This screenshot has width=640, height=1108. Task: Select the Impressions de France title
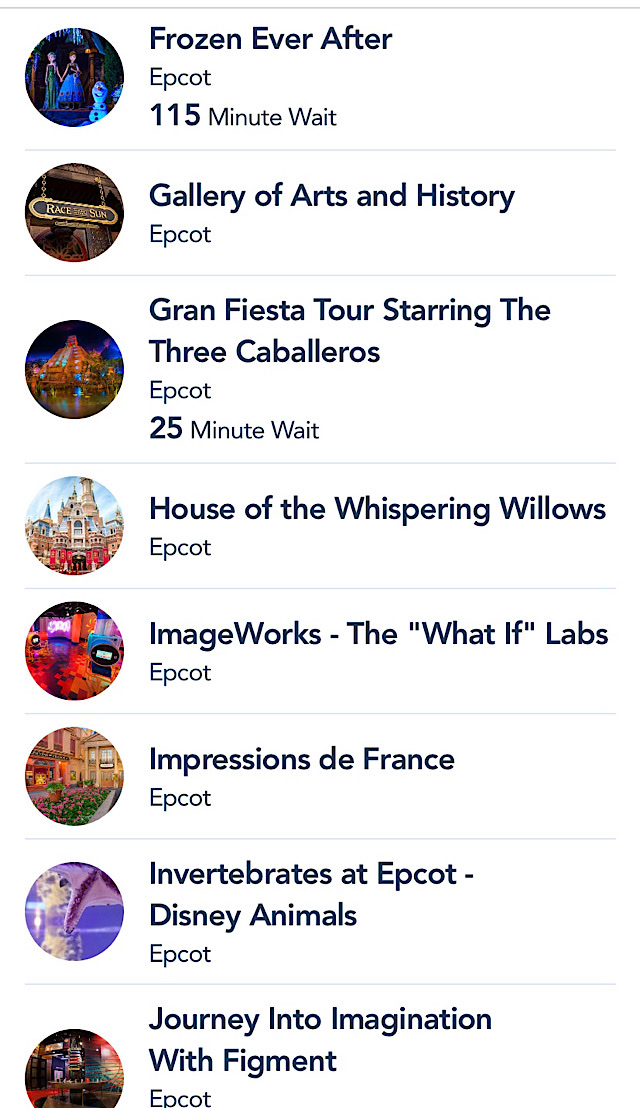[x=302, y=760]
